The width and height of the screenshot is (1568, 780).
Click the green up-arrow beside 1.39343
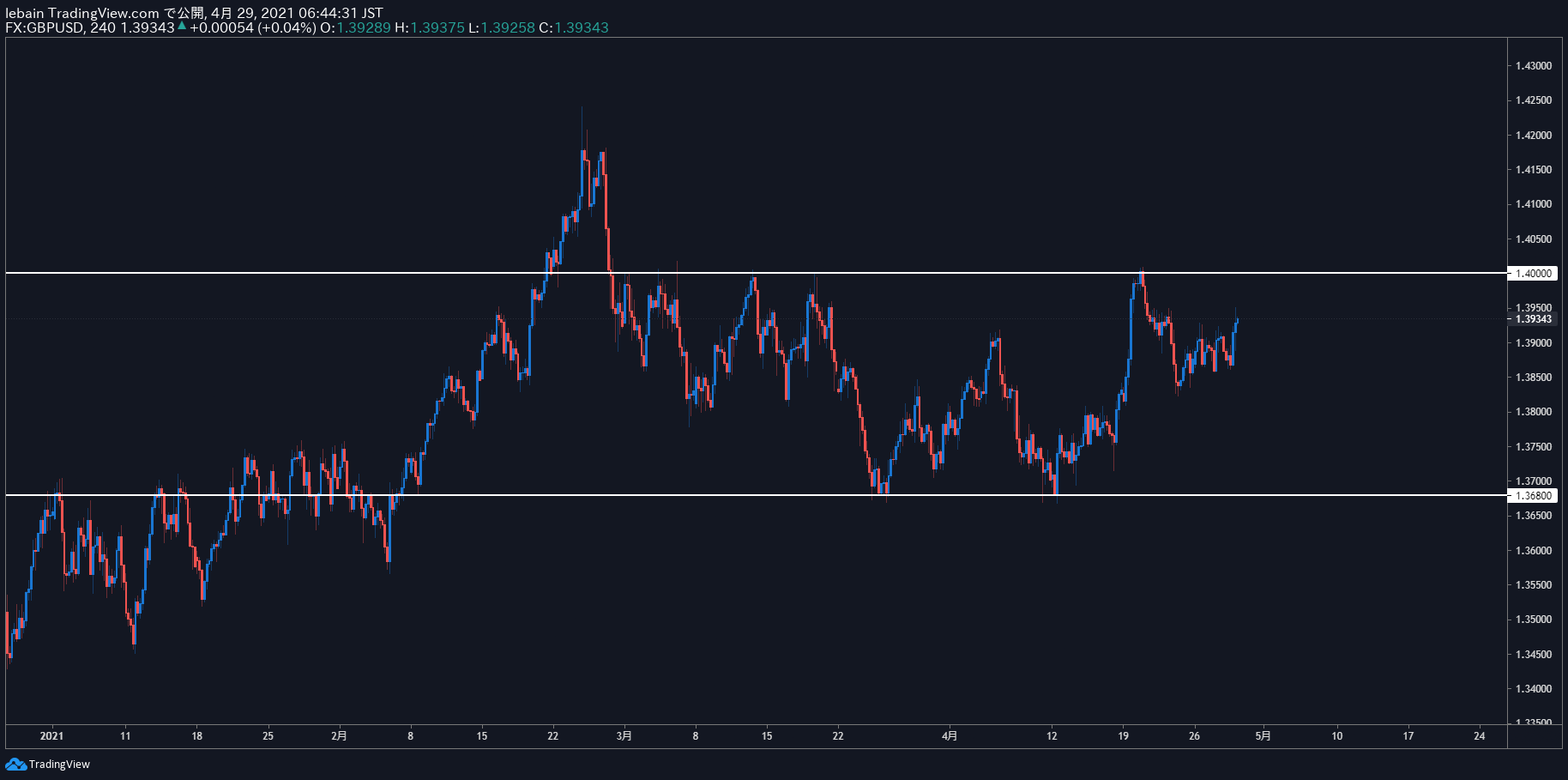182,26
